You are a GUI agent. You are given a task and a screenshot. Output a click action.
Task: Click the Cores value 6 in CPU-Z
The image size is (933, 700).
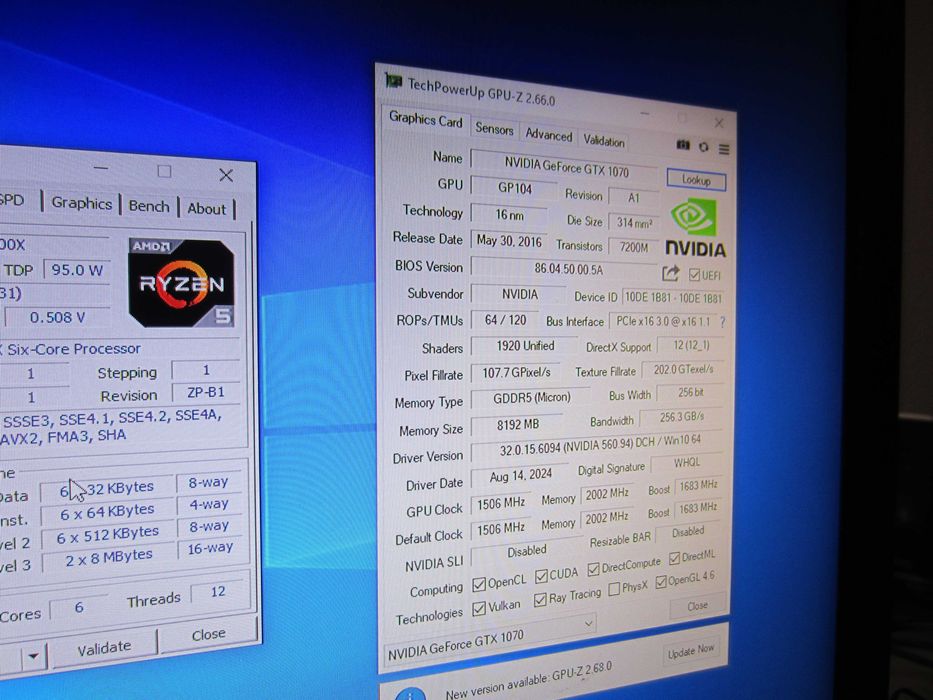click(79, 607)
